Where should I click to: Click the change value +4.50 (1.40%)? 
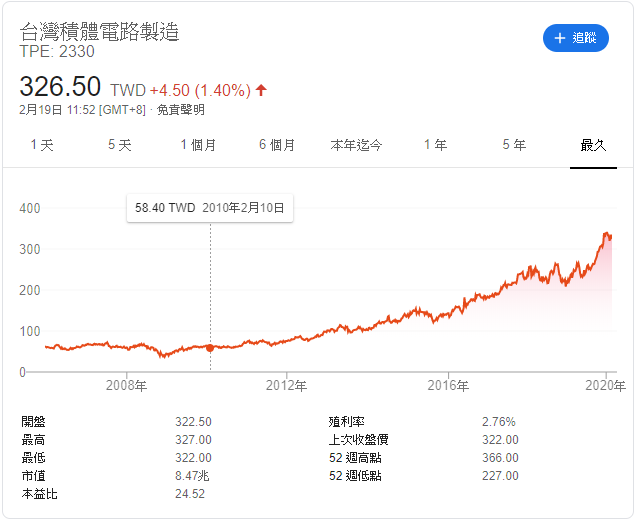(200, 90)
